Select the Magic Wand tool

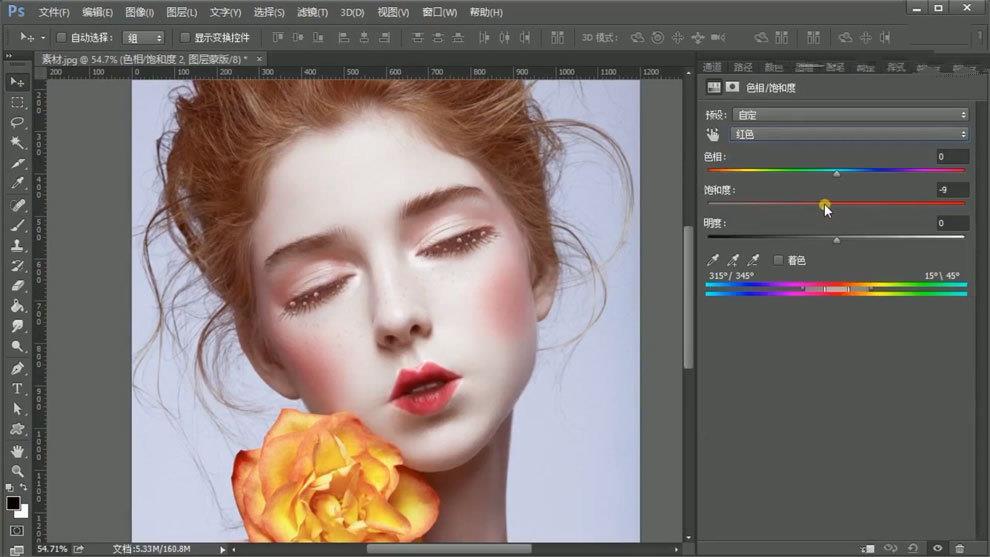17,143
